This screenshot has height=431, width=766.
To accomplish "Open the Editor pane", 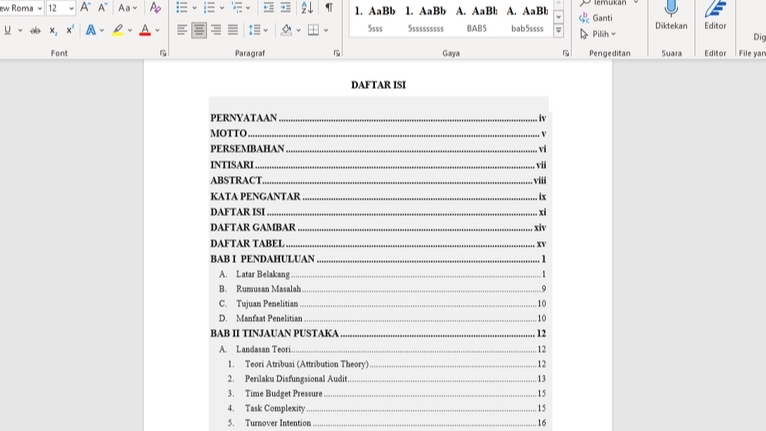I will [x=715, y=16].
